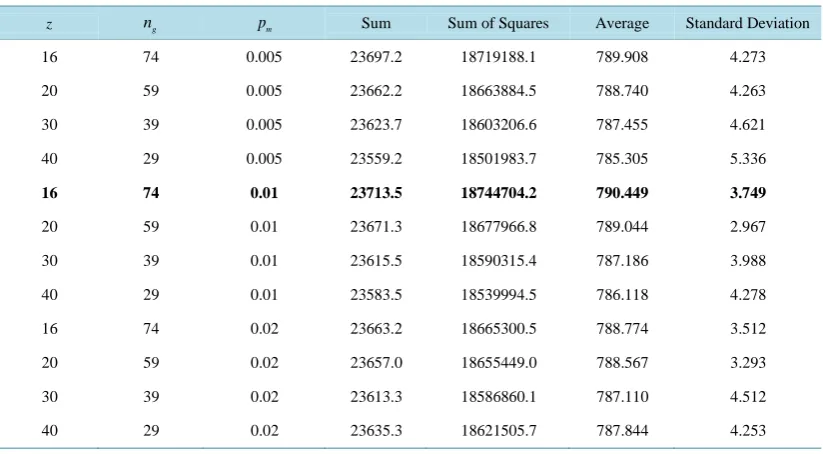Select sum value 23615.5

pos(376,261)
